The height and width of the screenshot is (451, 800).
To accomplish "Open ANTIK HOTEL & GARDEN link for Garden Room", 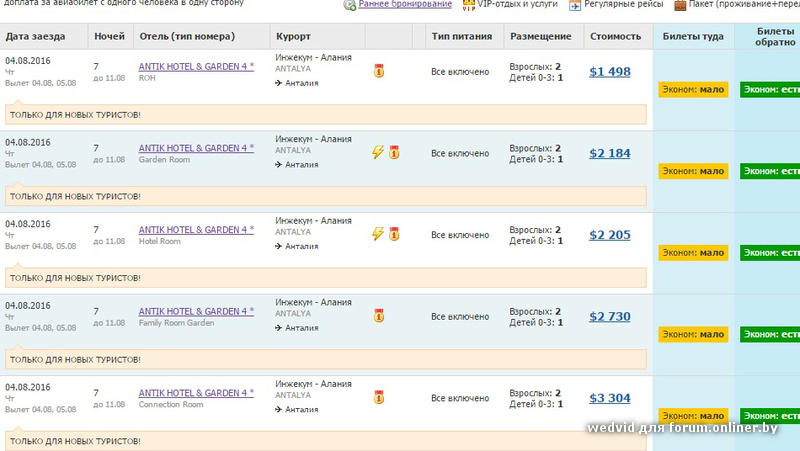I will [x=196, y=148].
